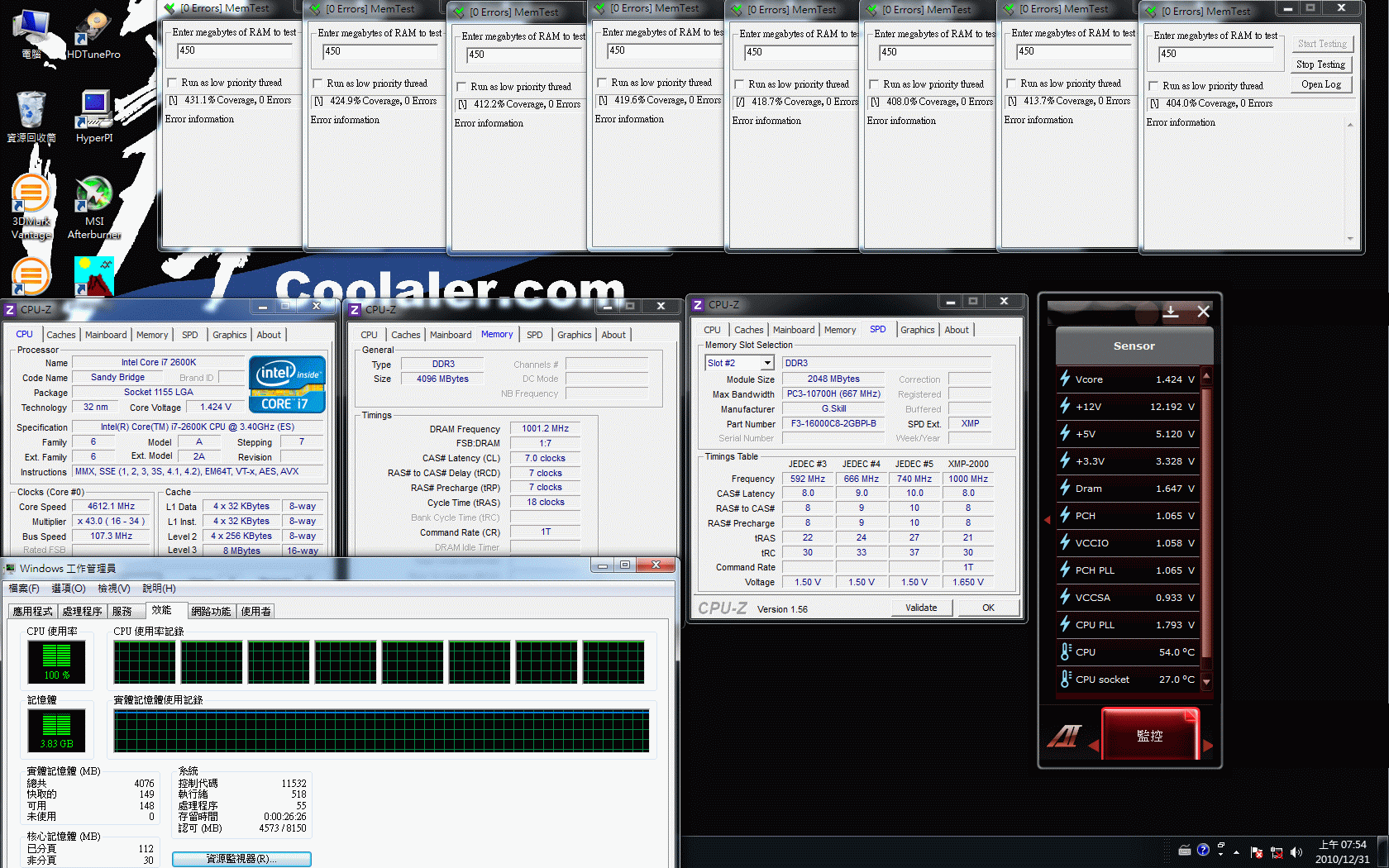Image resolution: width=1389 pixels, height=868 pixels.
Task: Click the thermometer icon next to CPU temperature
Action: pos(1066,651)
